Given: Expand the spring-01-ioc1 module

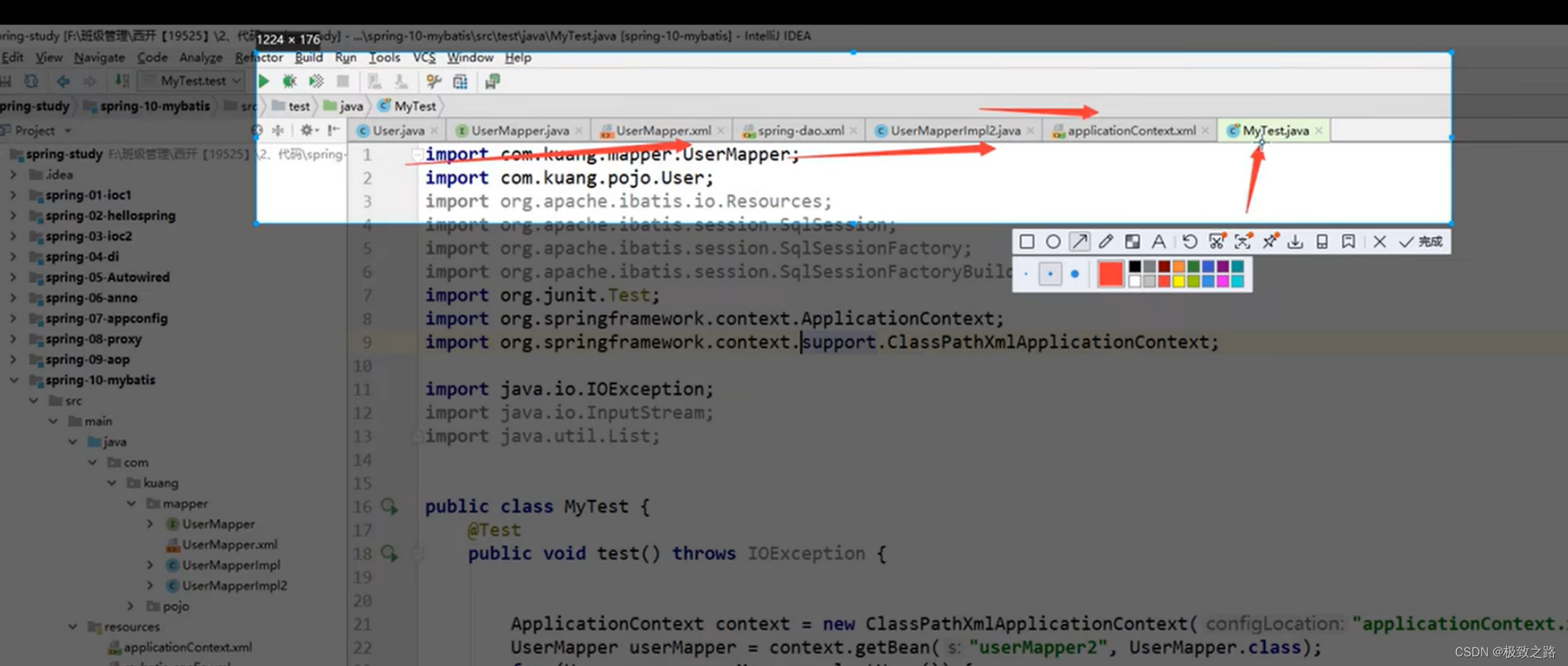Looking at the screenshot, I should 13,195.
